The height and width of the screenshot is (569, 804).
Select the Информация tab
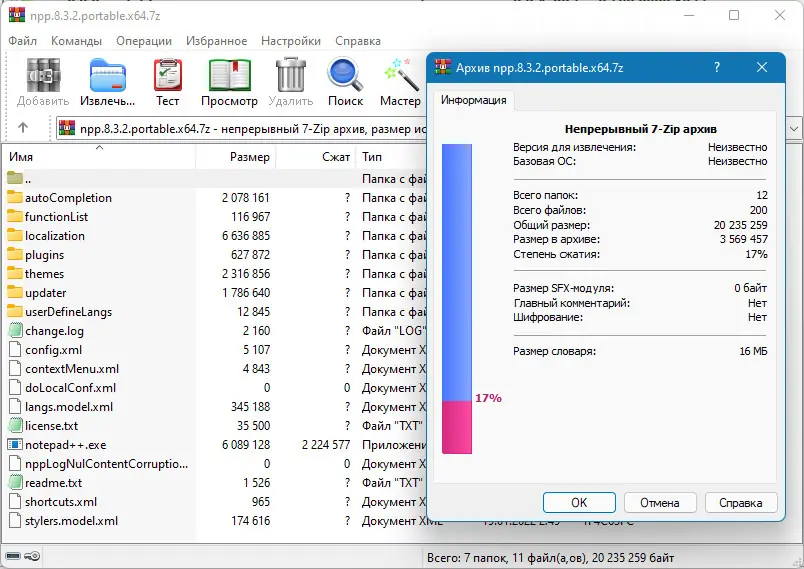(x=473, y=100)
